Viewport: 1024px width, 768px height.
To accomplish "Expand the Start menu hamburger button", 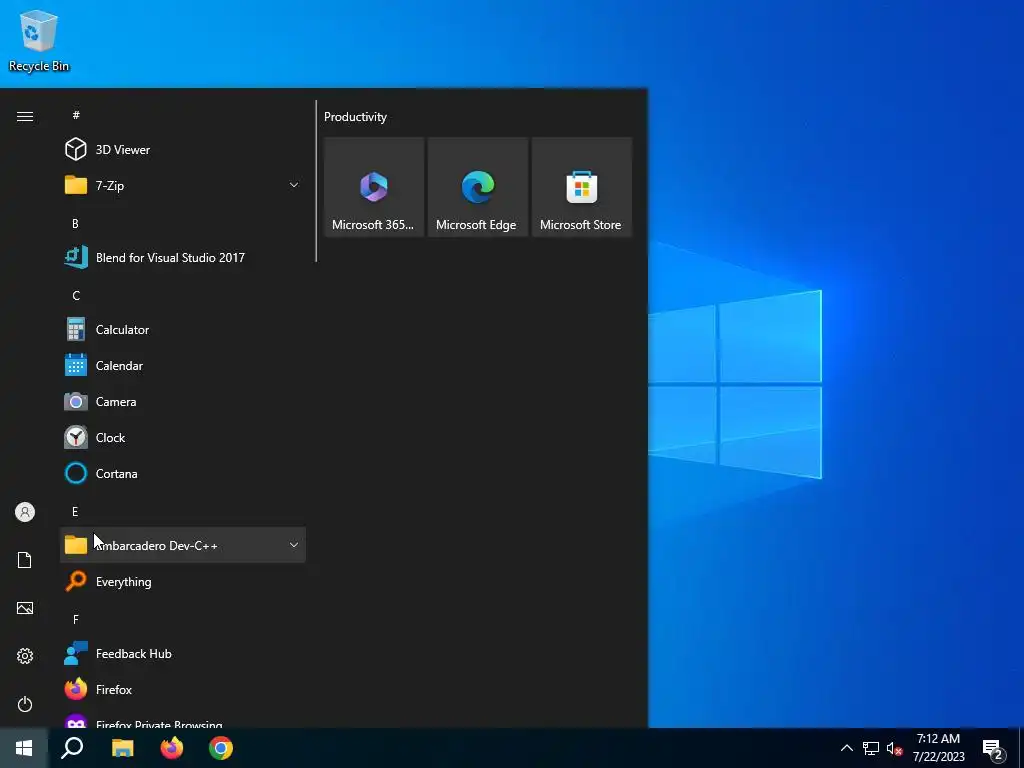I will click(25, 116).
